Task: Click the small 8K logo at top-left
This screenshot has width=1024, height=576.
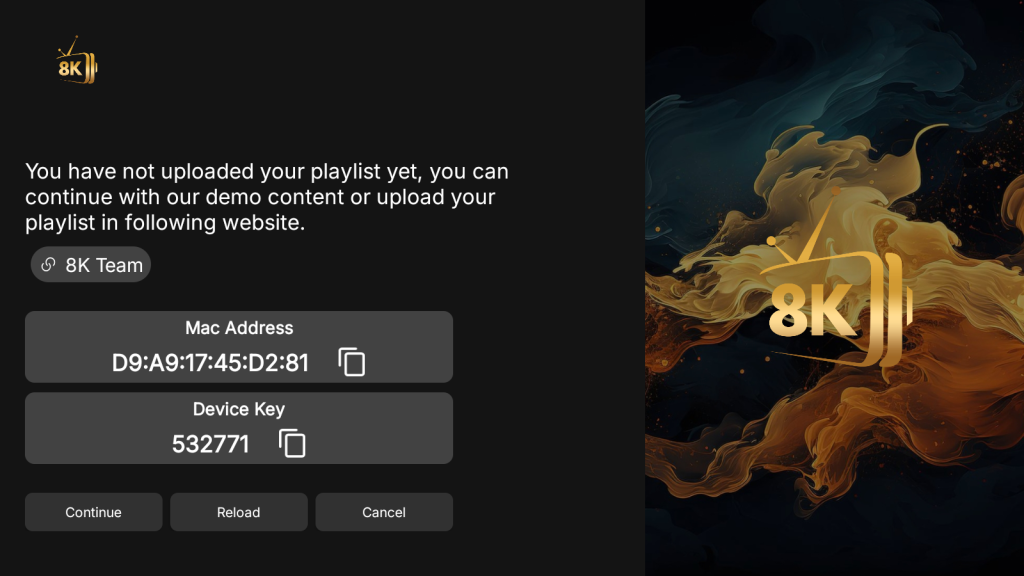Action: [x=77, y=66]
